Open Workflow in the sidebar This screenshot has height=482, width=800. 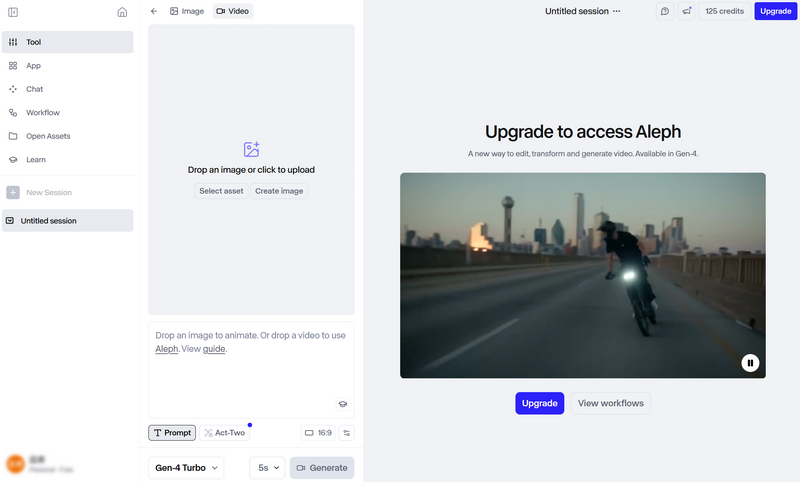point(43,113)
